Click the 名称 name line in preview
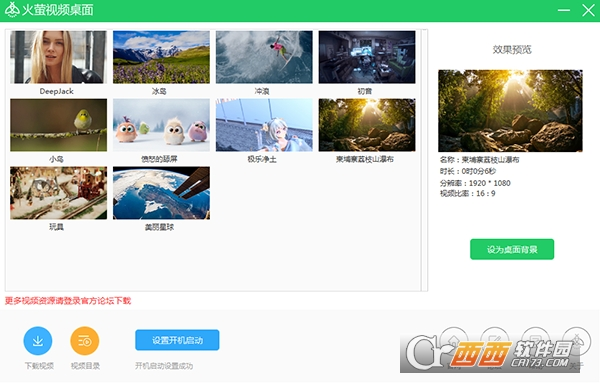This screenshot has height=383, width=600. [x=479, y=160]
